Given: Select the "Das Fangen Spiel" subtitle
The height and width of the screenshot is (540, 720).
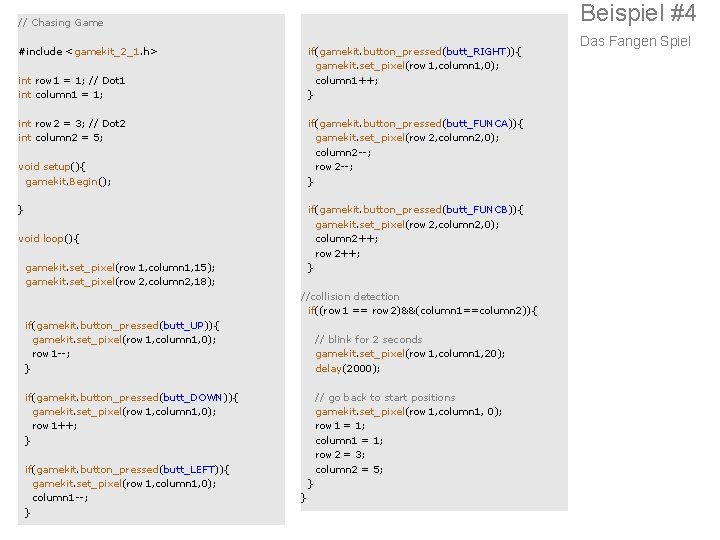Looking at the screenshot, I should [635, 41].
